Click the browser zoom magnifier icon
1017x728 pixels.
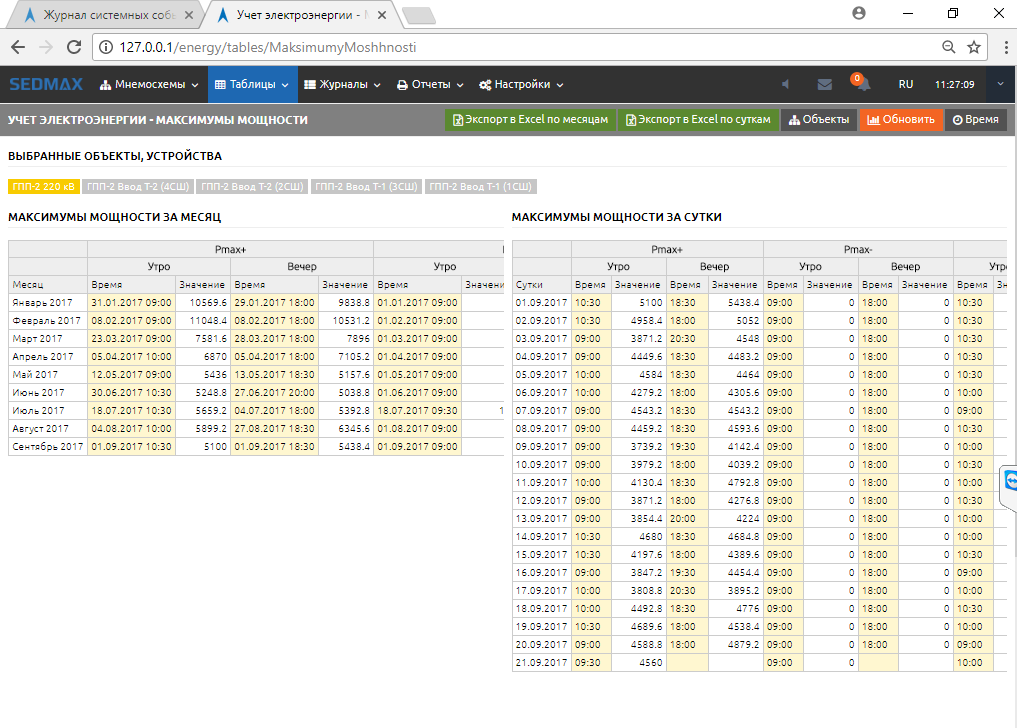click(949, 47)
